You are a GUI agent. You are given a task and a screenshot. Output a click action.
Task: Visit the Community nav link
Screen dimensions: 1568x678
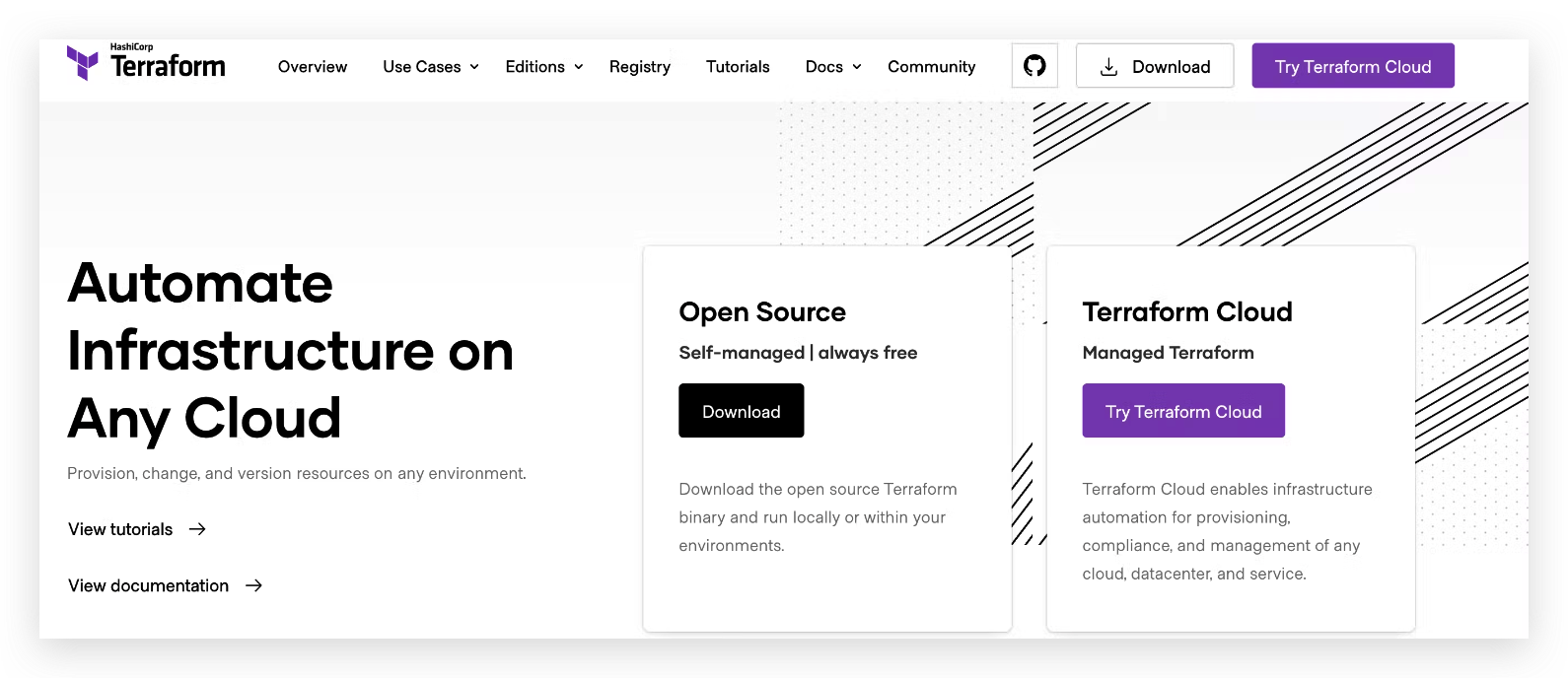(x=931, y=67)
